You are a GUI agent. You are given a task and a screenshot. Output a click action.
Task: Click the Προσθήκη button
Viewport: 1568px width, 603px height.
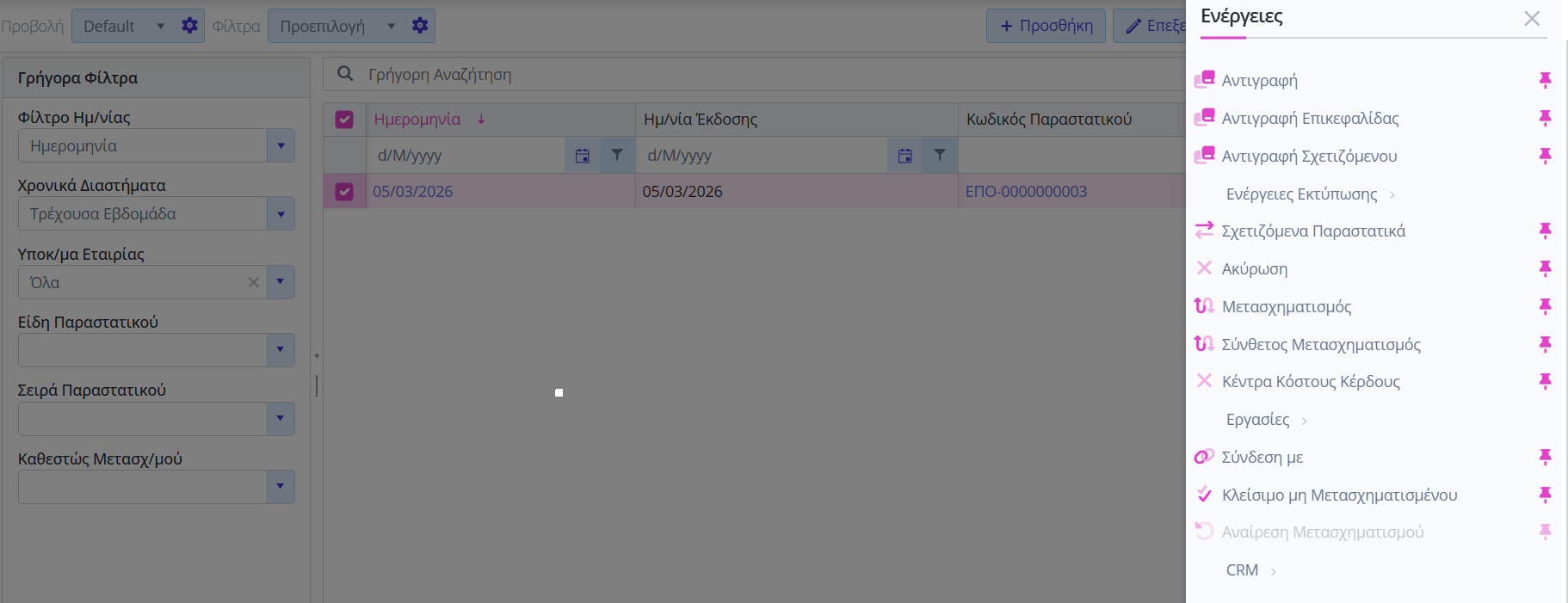pyautogui.click(x=1046, y=26)
